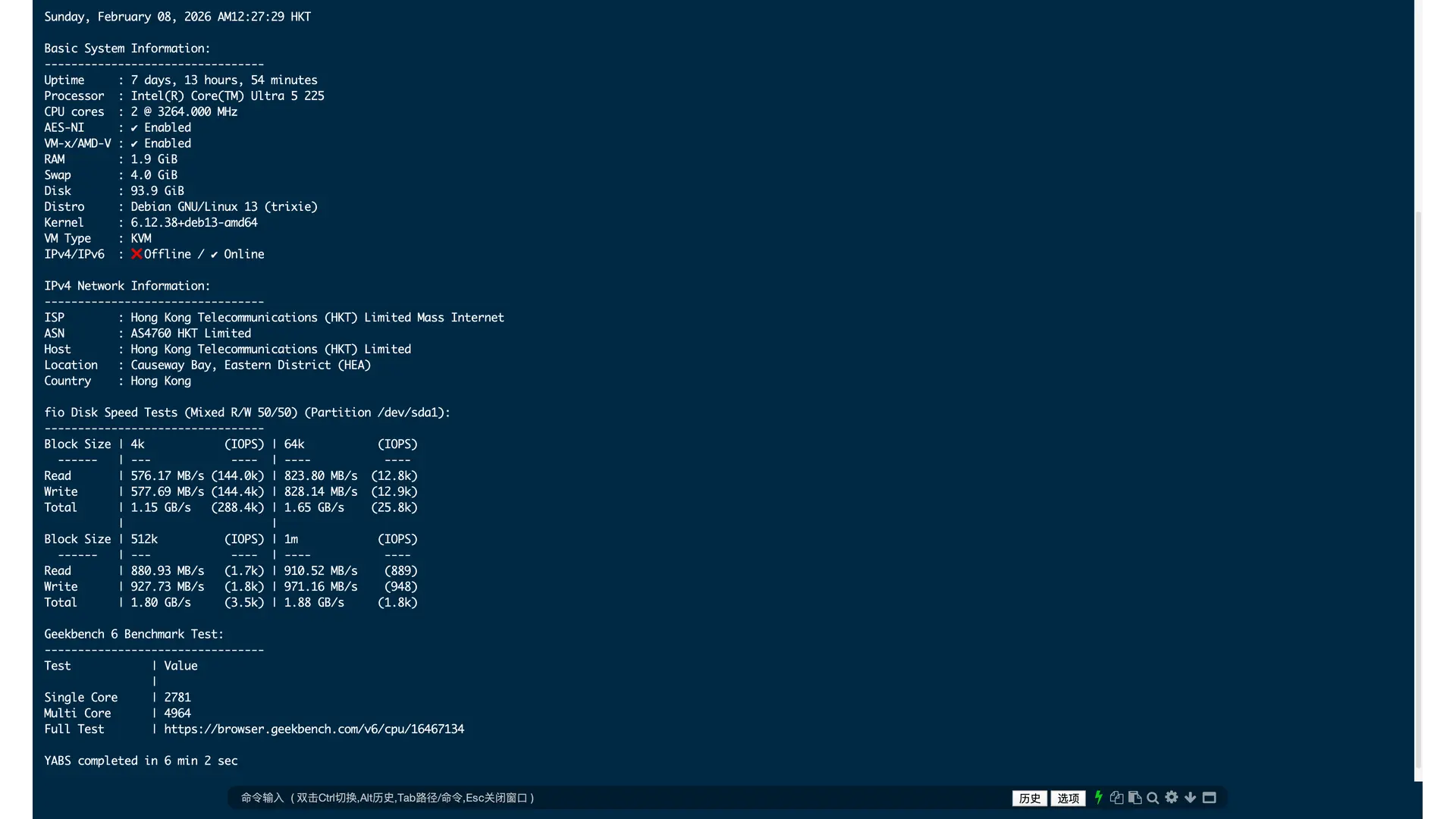Click the paste clipboard icon
1456x819 pixels.
point(1134,797)
